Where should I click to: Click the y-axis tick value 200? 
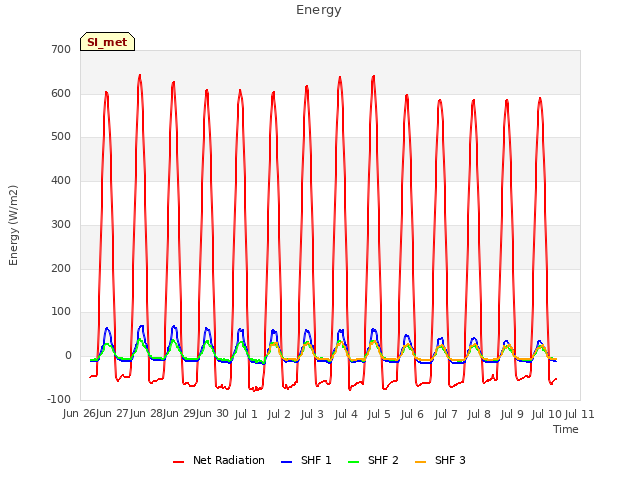(x=61, y=269)
